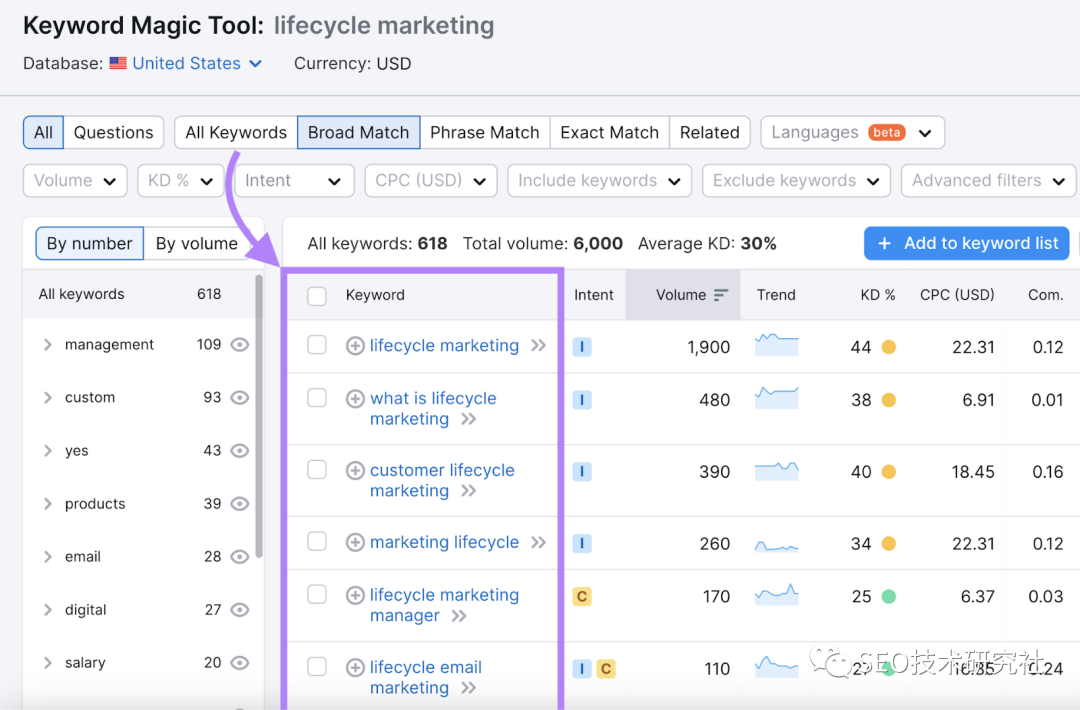Tick the select-all checkbox in Keyword header
This screenshot has width=1080, height=710.
tap(317, 296)
